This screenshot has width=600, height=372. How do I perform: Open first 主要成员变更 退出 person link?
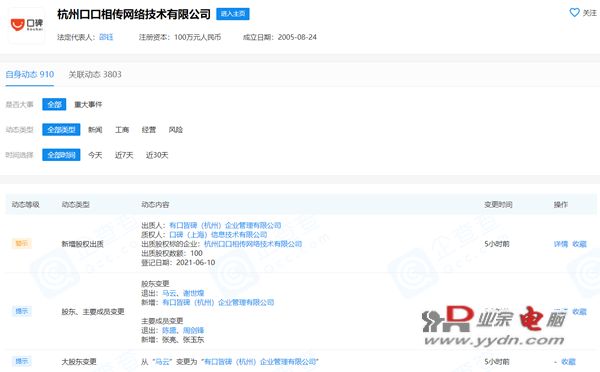pyautogui.click(x=169, y=330)
